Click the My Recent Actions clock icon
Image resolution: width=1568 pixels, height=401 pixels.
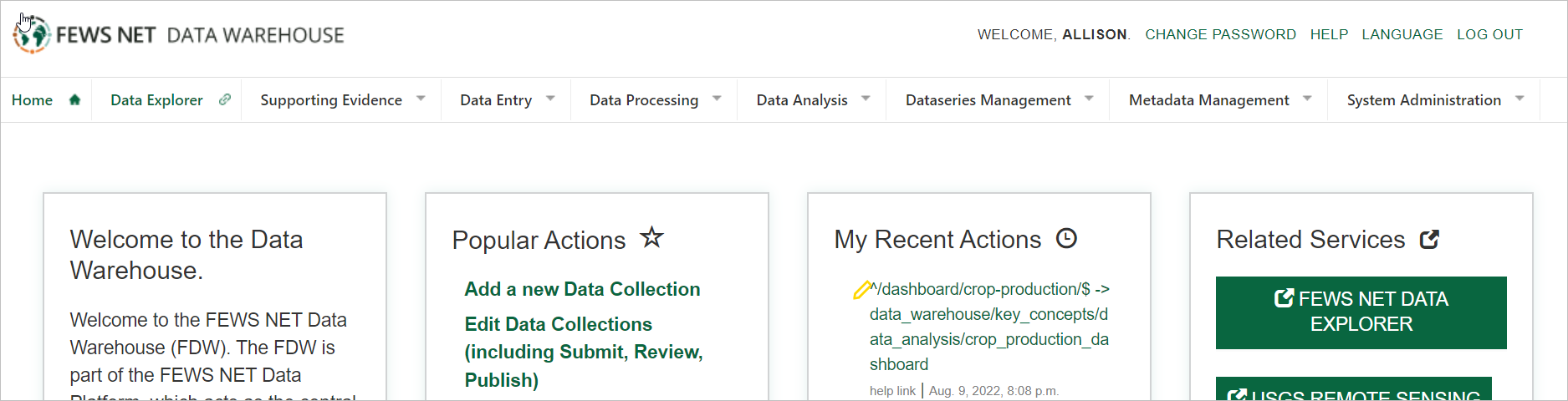point(1066,239)
